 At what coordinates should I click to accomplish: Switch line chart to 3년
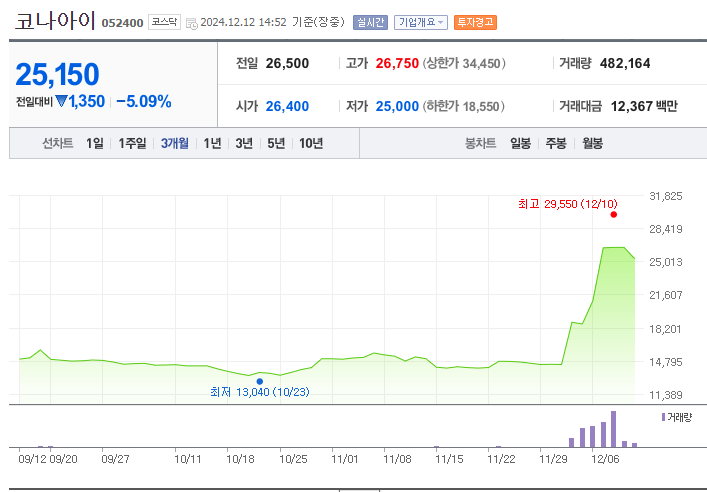click(x=244, y=143)
